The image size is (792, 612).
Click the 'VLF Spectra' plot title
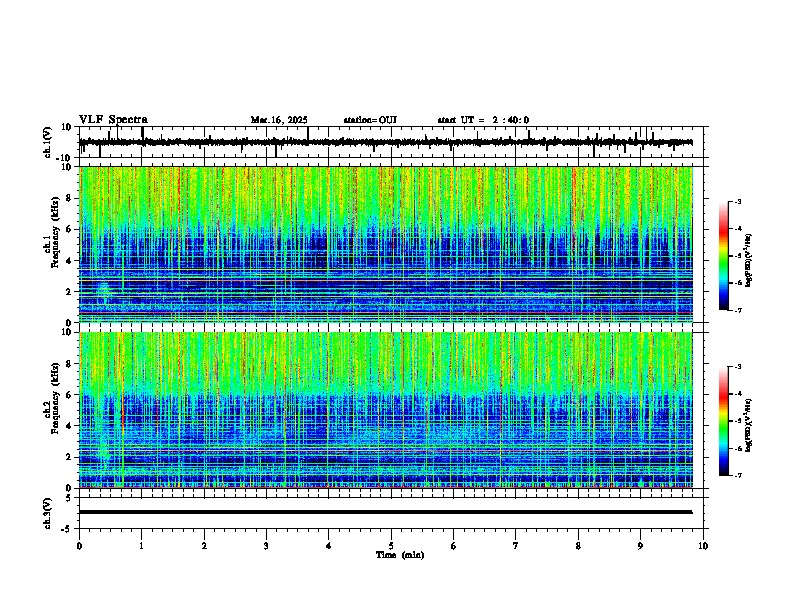113,120
